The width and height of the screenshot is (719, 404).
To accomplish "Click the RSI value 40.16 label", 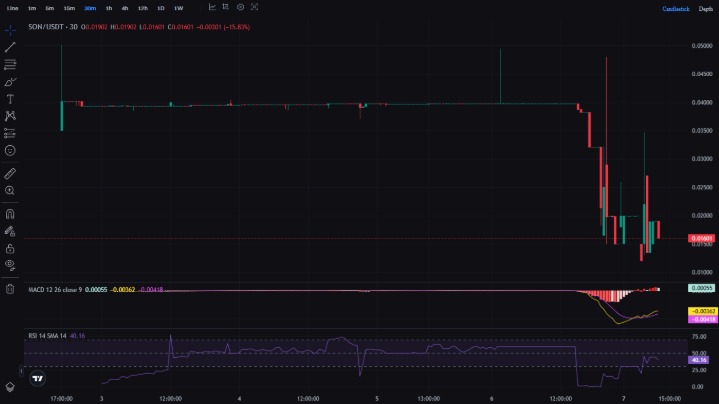I will click(698, 360).
